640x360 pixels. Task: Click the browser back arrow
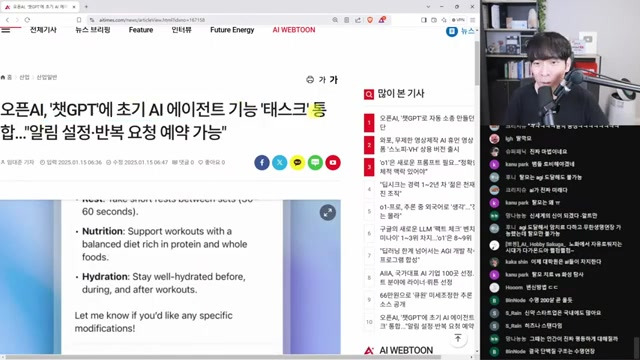[7, 20]
